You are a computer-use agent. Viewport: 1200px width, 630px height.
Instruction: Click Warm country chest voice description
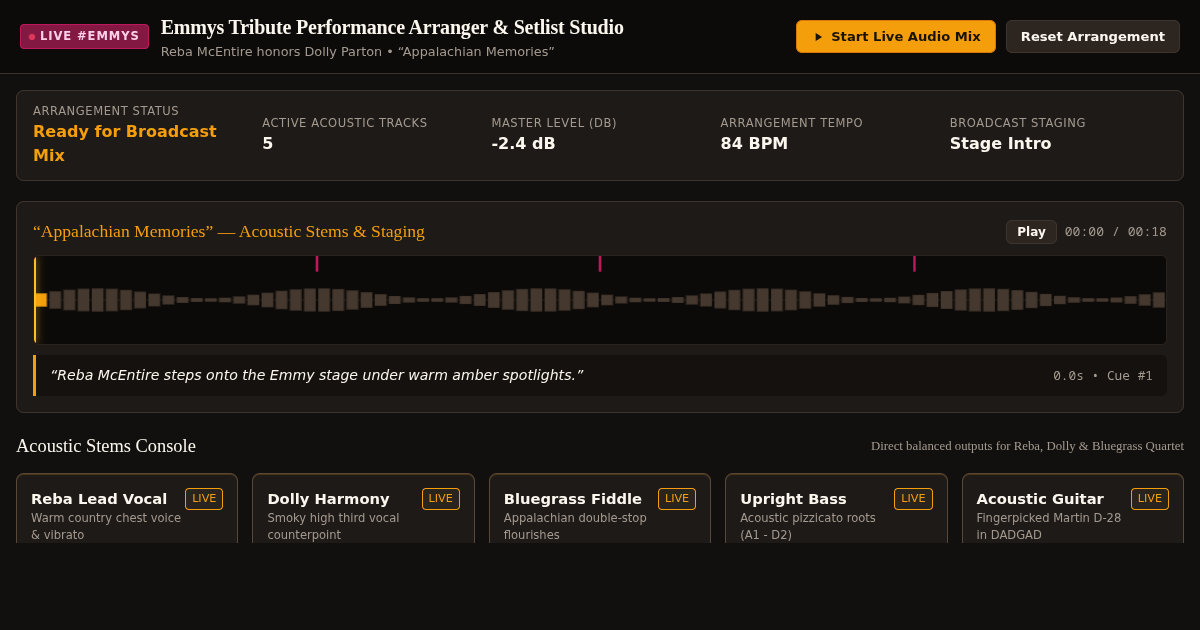106,526
